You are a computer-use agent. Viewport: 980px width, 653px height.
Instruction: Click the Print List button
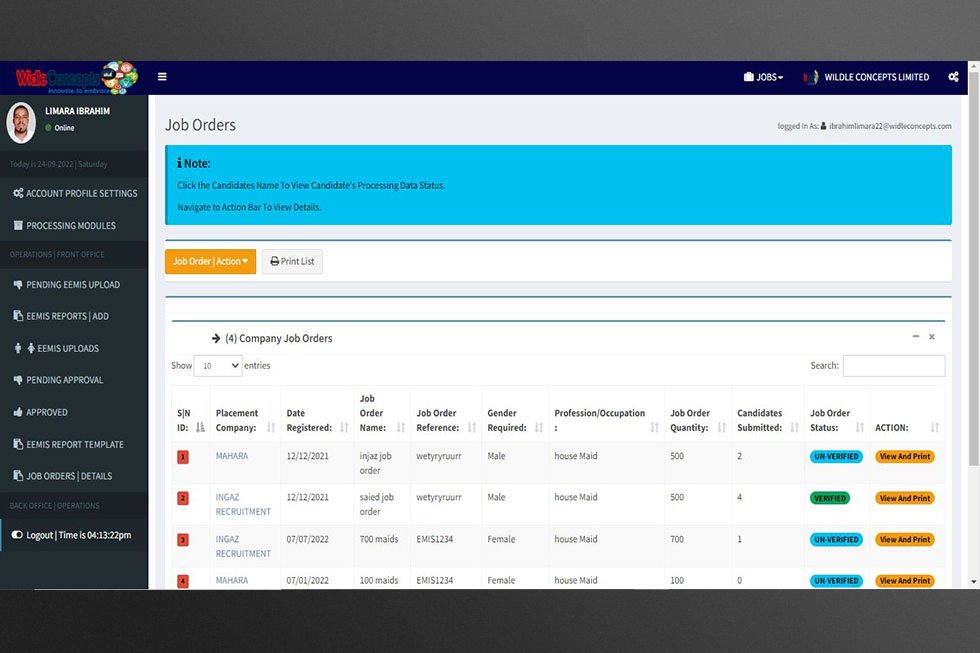(x=292, y=261)
